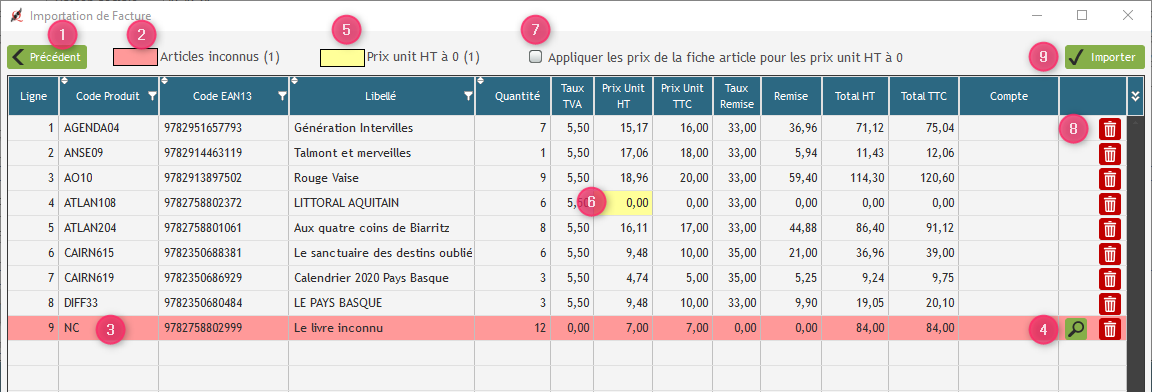Click trash icon for LITTORAL AQUITAIN row

point(1109,204)
